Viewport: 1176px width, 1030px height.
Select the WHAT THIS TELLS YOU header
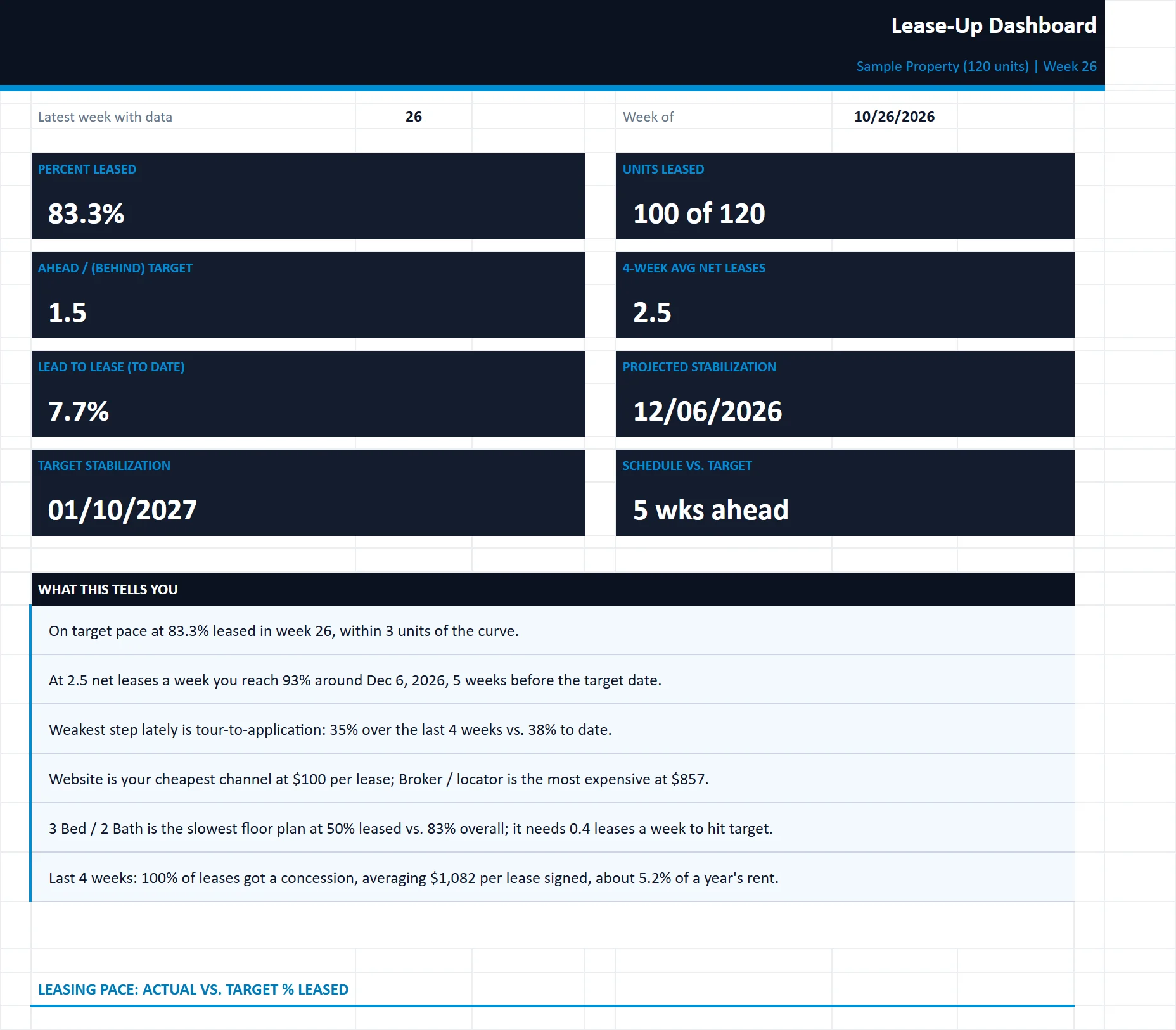click(x=553, y=589)
